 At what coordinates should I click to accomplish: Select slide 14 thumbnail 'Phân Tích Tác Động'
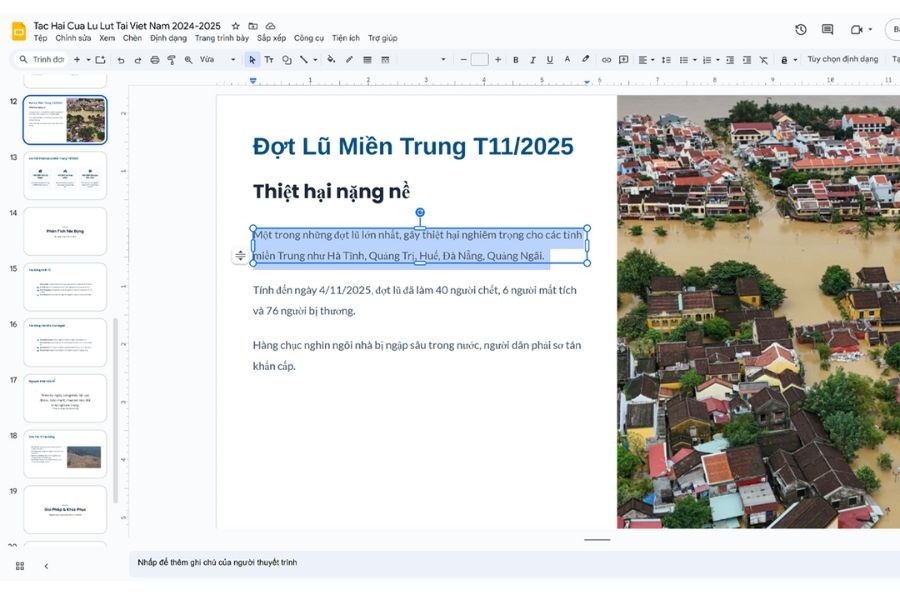[x=65, y=231]
